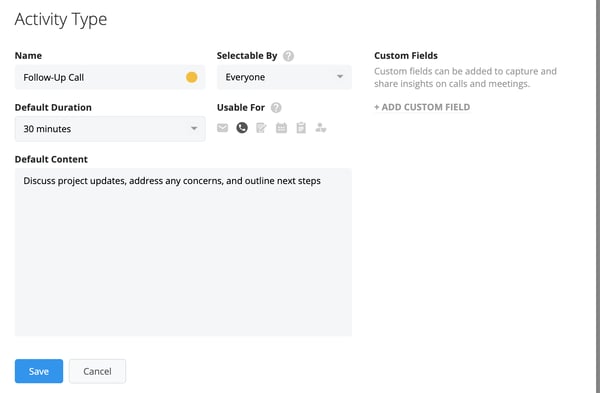Screen dimensions: 600x393
Task: Click the arrow on the Everyone combo box
Action: (x=340, y=77)
